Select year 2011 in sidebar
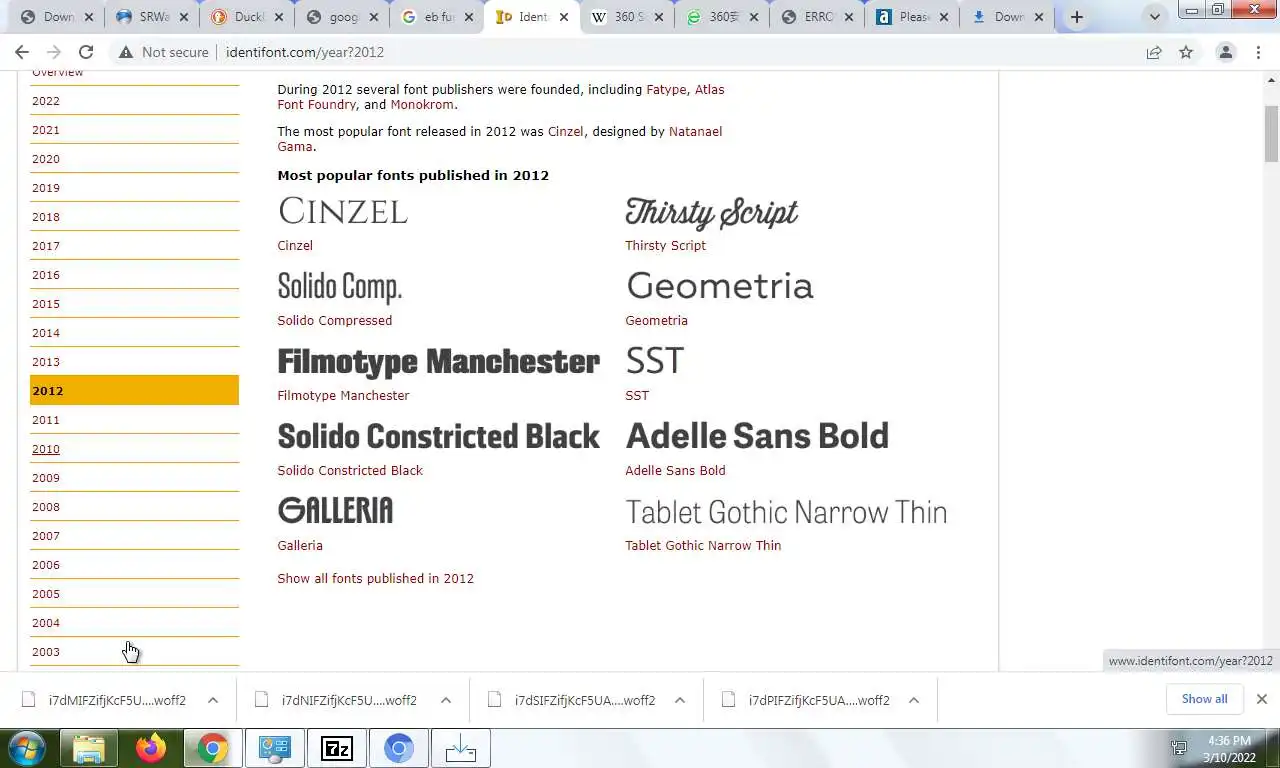 pos(46,420)
